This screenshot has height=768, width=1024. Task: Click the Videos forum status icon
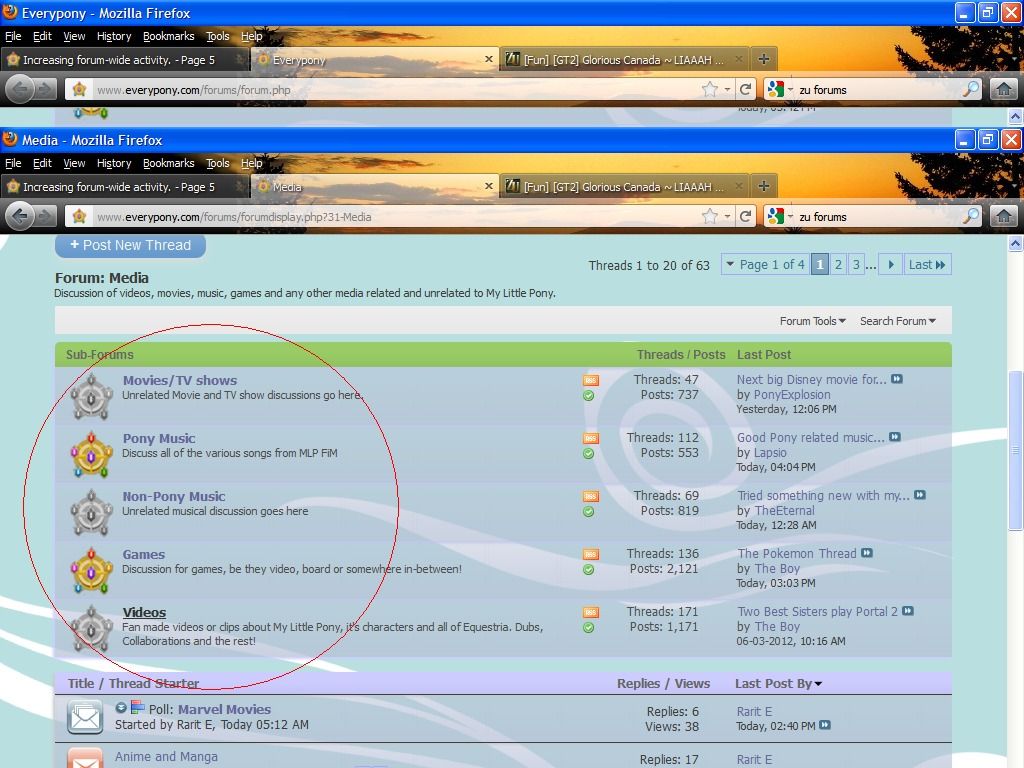click(x=91, y=629)
